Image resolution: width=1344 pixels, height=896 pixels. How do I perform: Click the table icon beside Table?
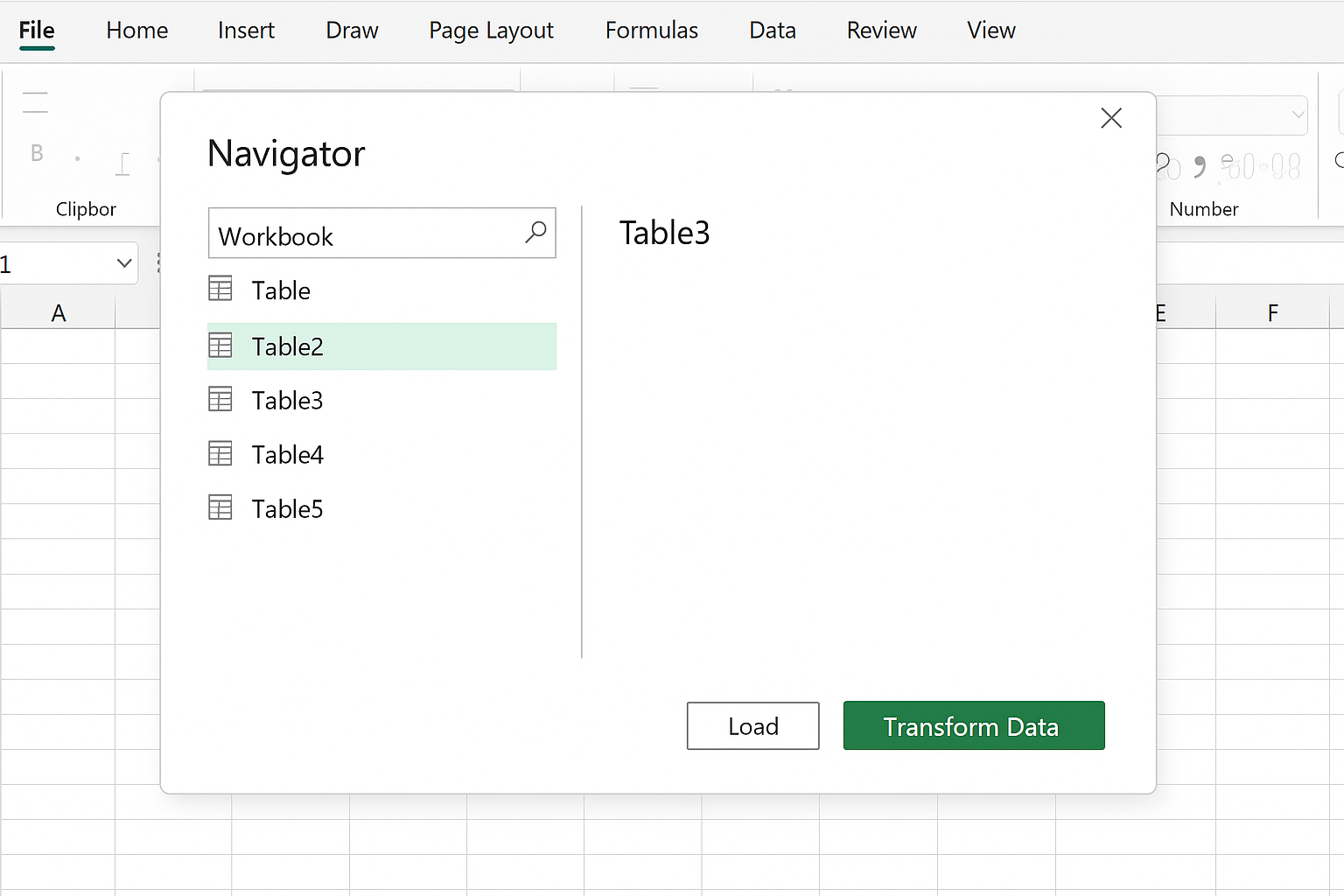tap(220, 289)
